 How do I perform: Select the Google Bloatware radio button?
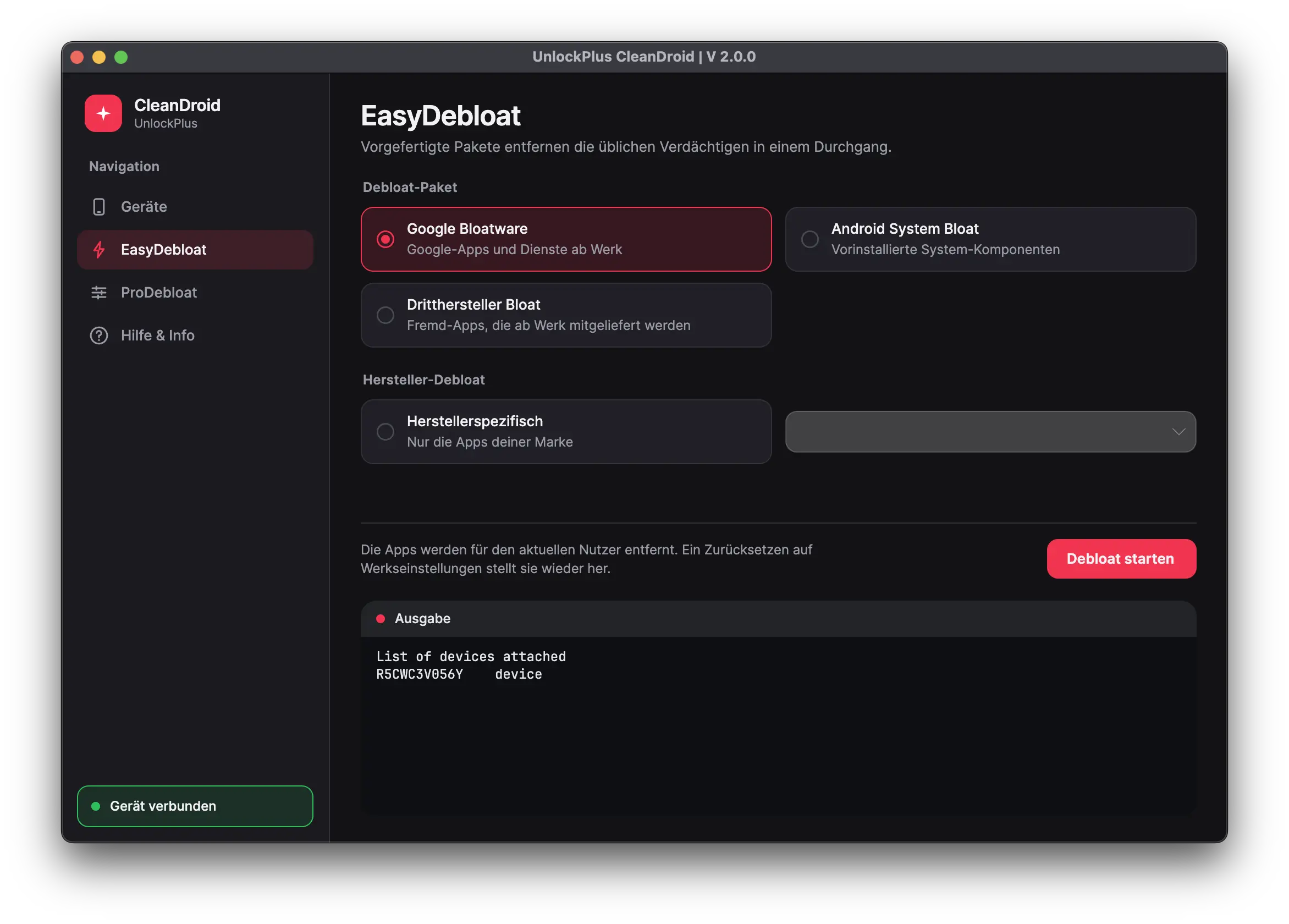385,239
